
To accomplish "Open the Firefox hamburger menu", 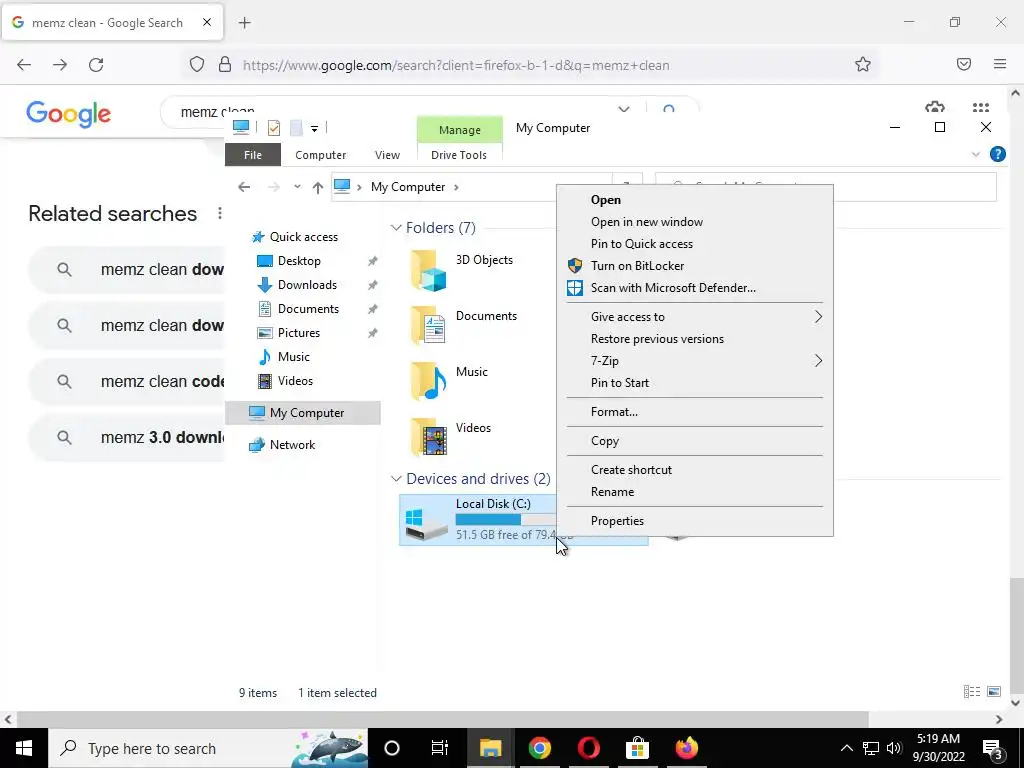I will 1000,64.
